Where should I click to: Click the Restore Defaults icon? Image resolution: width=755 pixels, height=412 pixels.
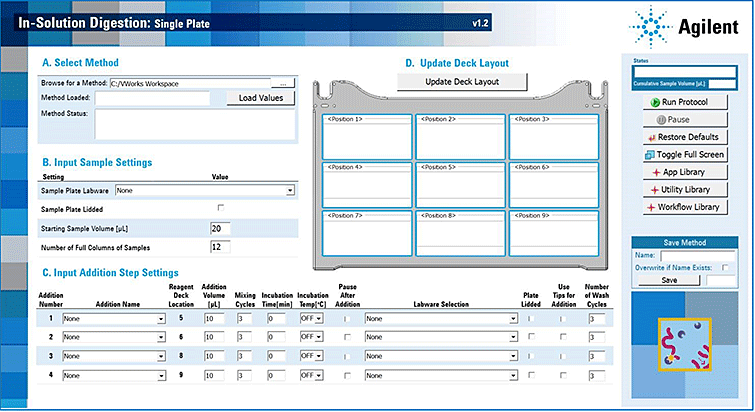(x=653, y=137)
